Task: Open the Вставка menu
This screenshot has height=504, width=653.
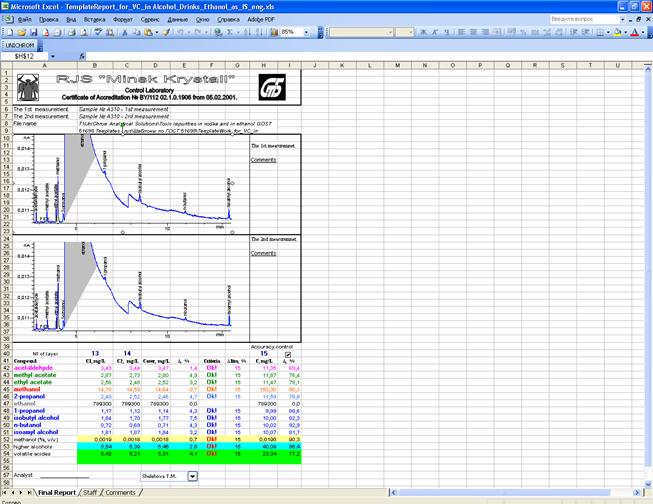Action: pos(95,20)
